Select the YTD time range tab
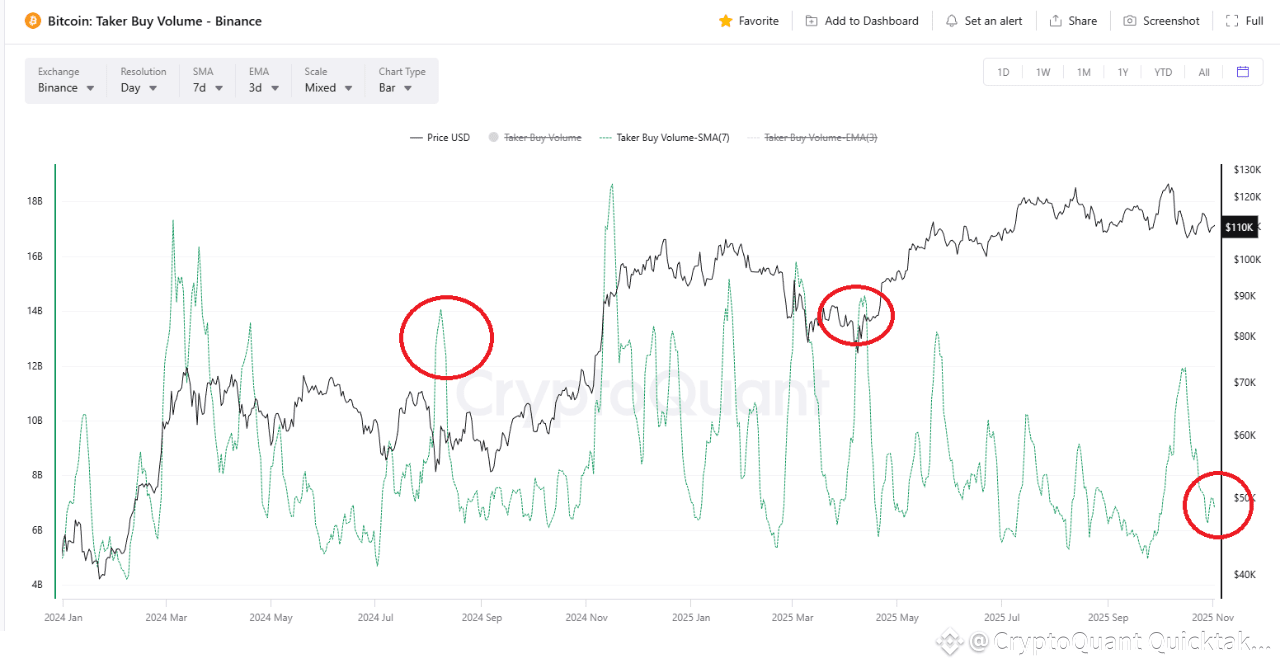 point(1163,72)
